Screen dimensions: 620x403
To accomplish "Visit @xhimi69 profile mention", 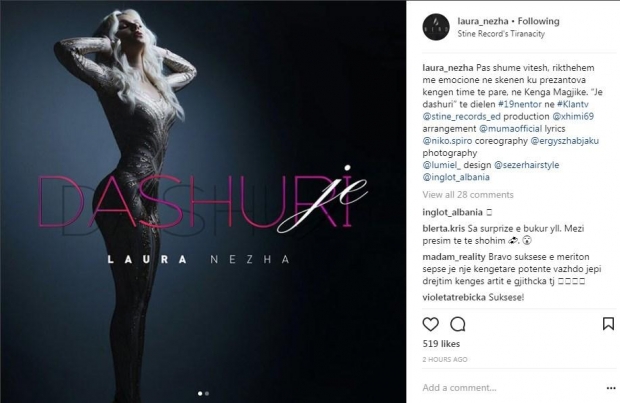I will (x=573, y=117).
